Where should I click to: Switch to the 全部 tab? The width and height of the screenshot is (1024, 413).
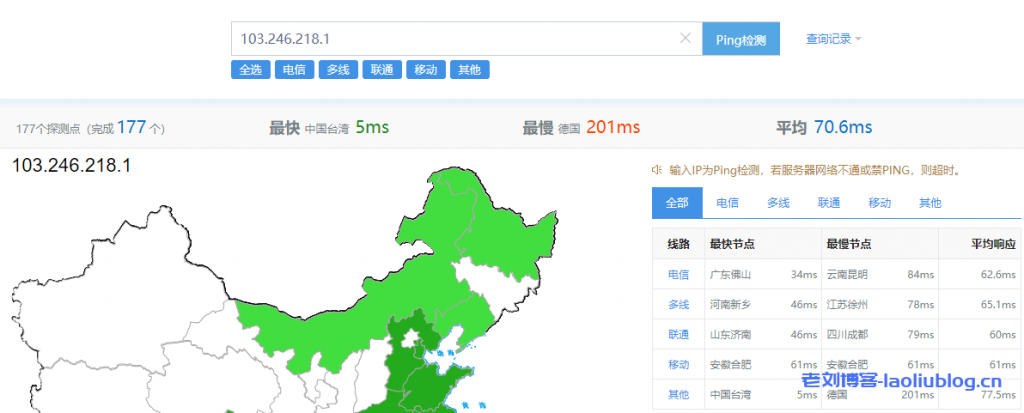[x=677, y=203]
